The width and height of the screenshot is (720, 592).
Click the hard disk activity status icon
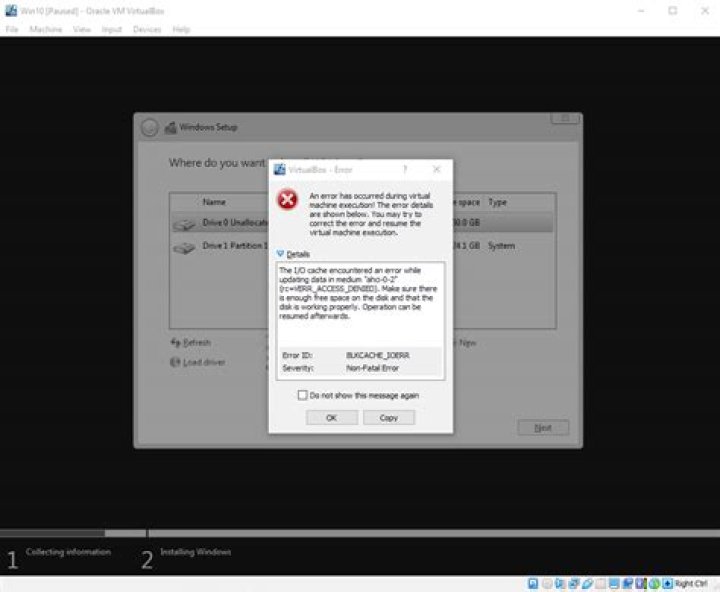click(533, 584)
